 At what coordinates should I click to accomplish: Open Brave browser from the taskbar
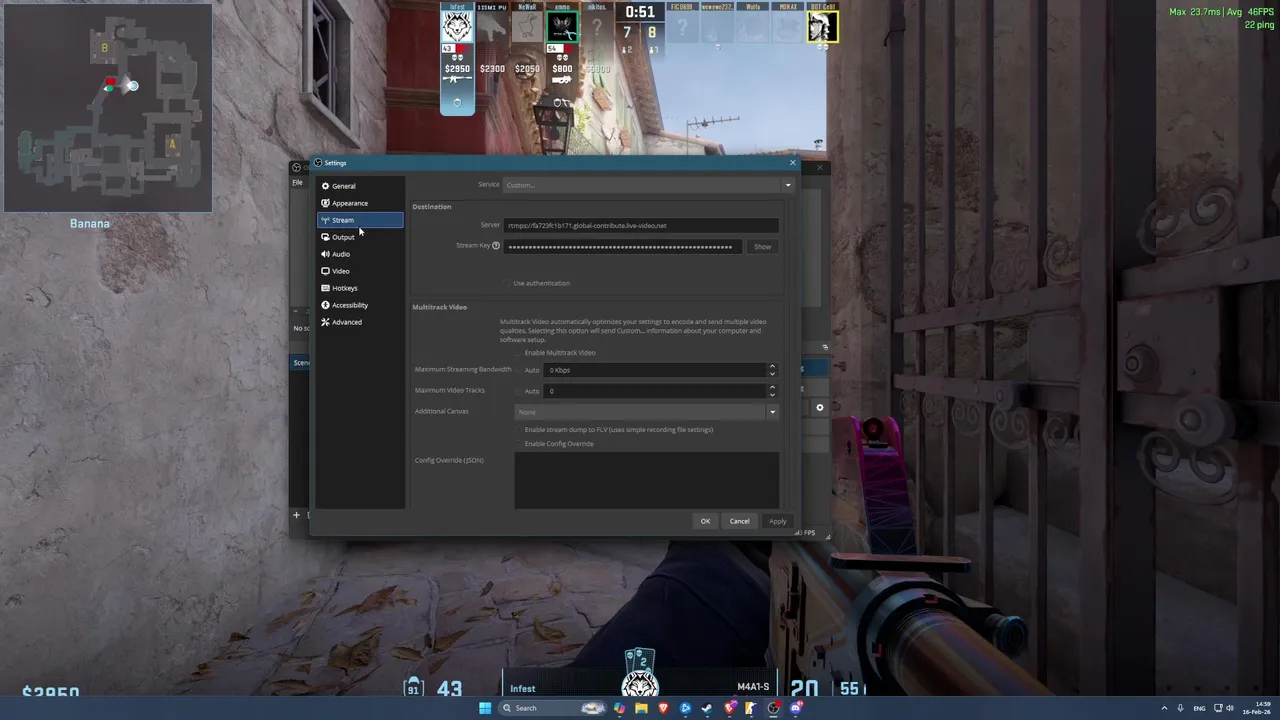click(x=663, y=708)
